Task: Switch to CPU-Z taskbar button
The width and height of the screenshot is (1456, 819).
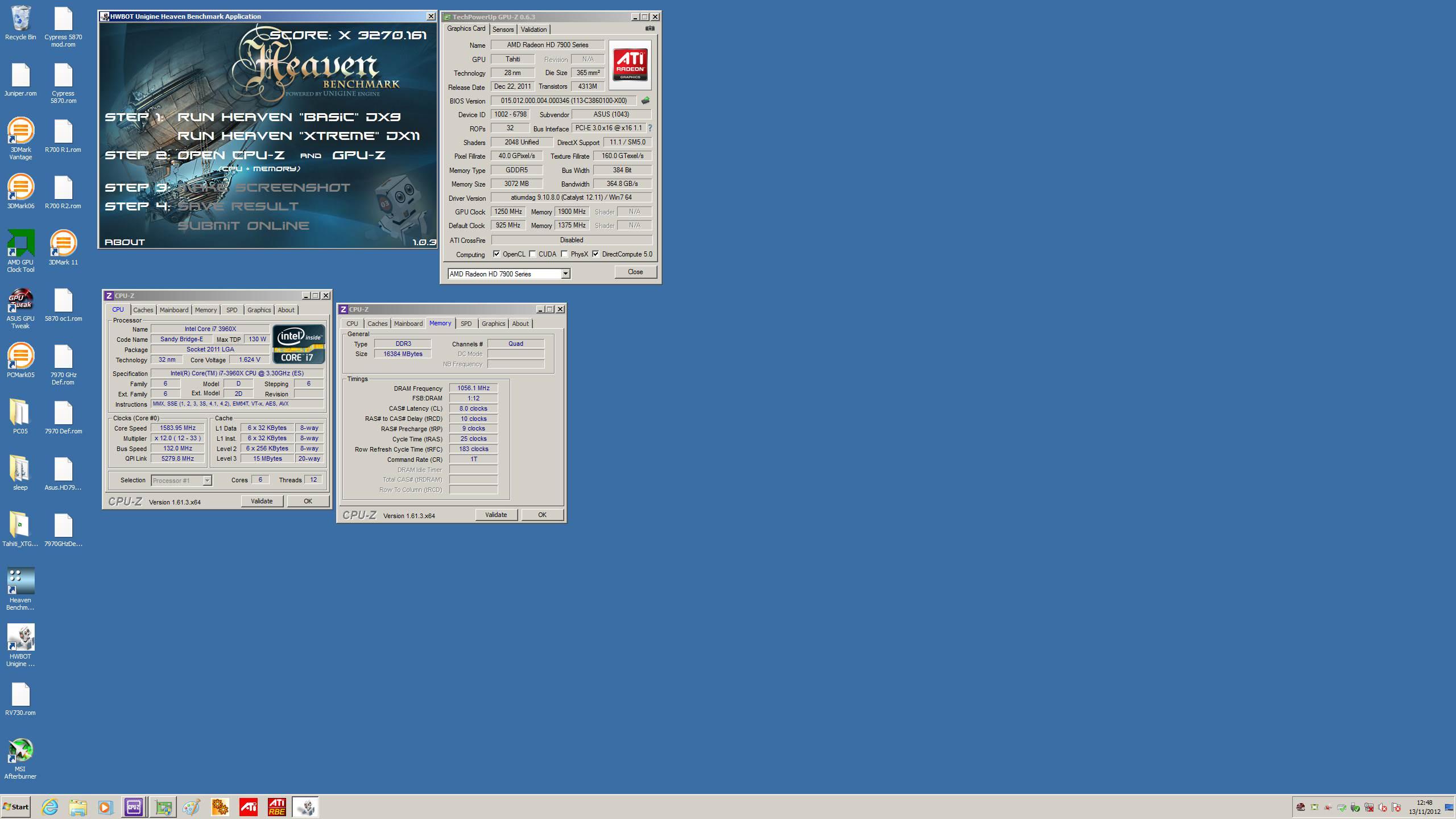Action: coord(134,806)
